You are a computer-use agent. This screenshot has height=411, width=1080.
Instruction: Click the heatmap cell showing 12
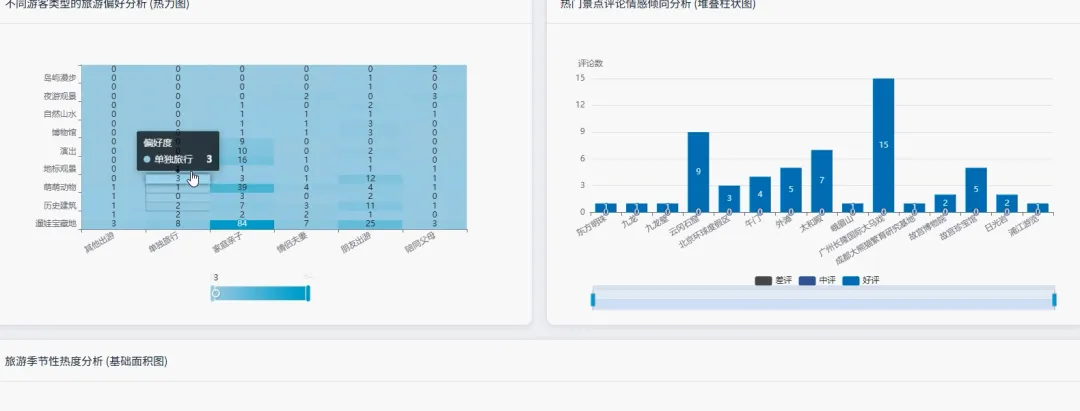pos(371,178)
